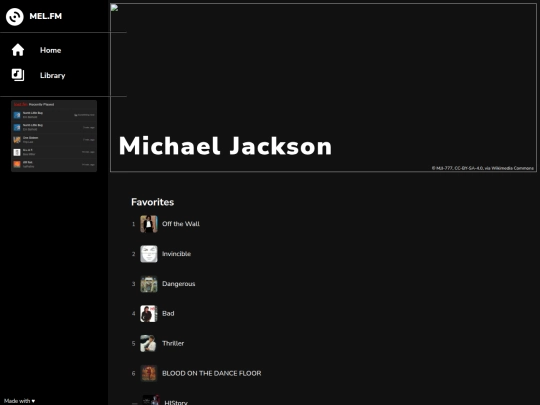Select the HIStory album title
The height and width of the screenshot is (405, 540).
pos(176,402)
